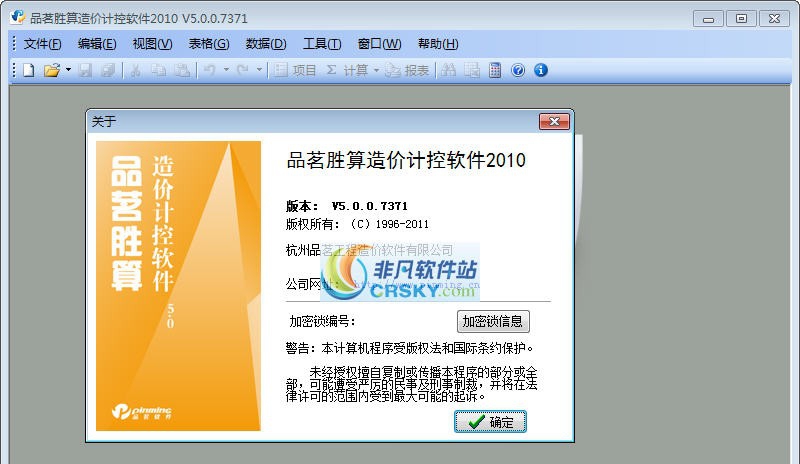Click the orange 品茗胜算 product cover image
Screen dimensions: 800x464
pyautogui.click(x=178, y=286)
